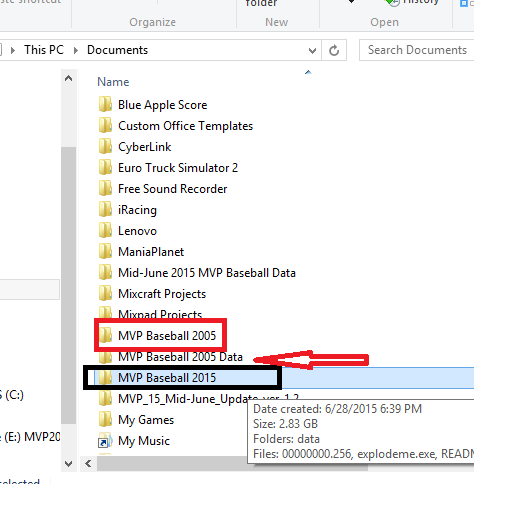Viewport: 517px width, 505px height.
Task: Click the horizontal scrollbar left arrow
Action: [88, 464]
